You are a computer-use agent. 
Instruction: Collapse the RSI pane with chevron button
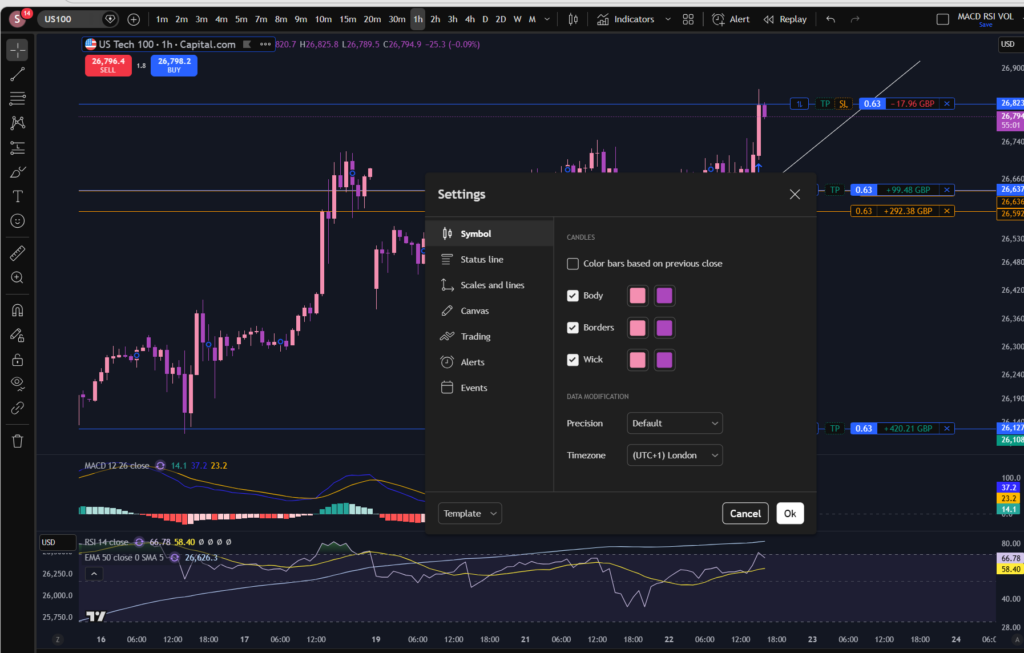click(x=93, y=573)
